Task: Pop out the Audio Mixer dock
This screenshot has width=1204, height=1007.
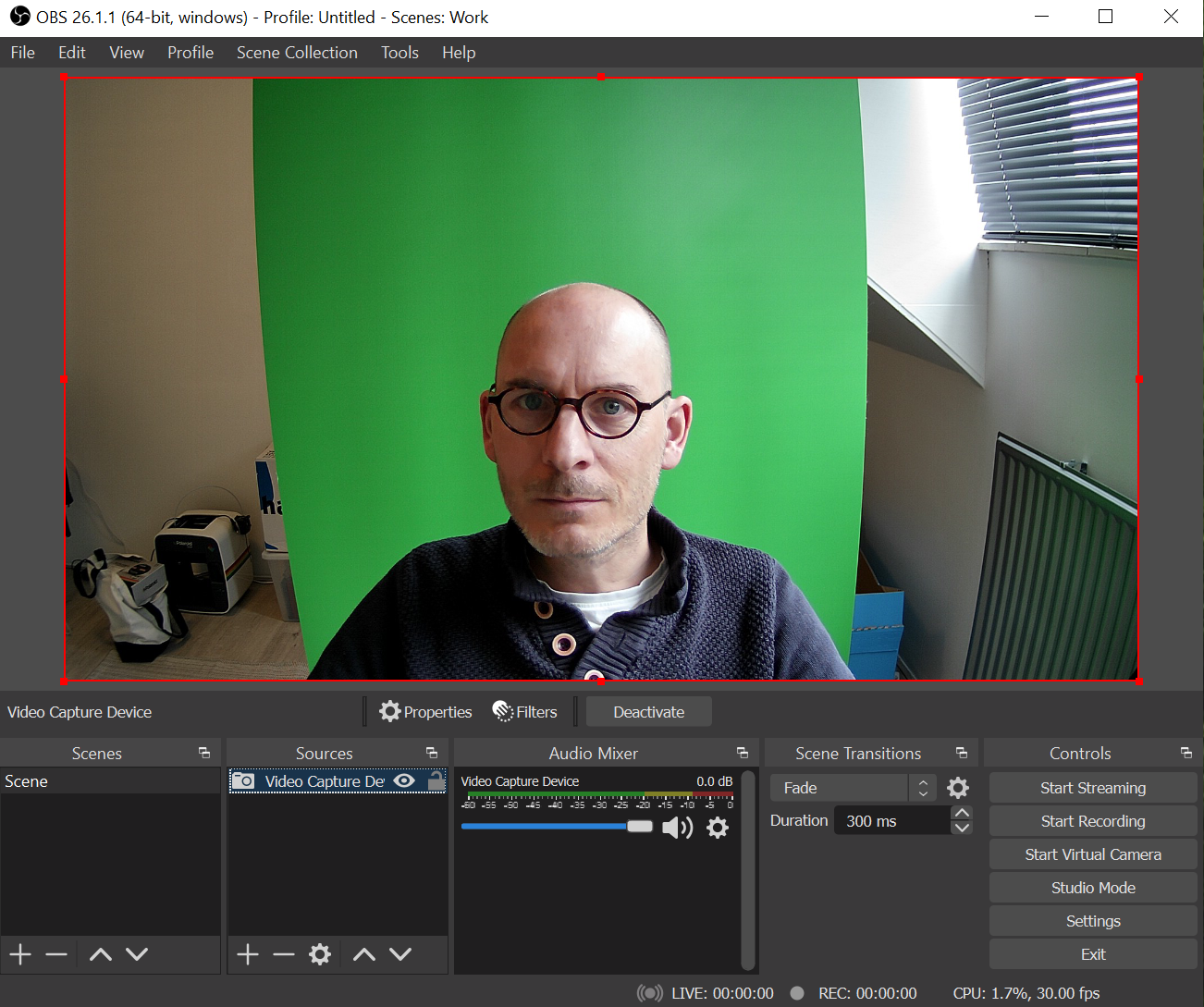Action: (x=743, y=753)
